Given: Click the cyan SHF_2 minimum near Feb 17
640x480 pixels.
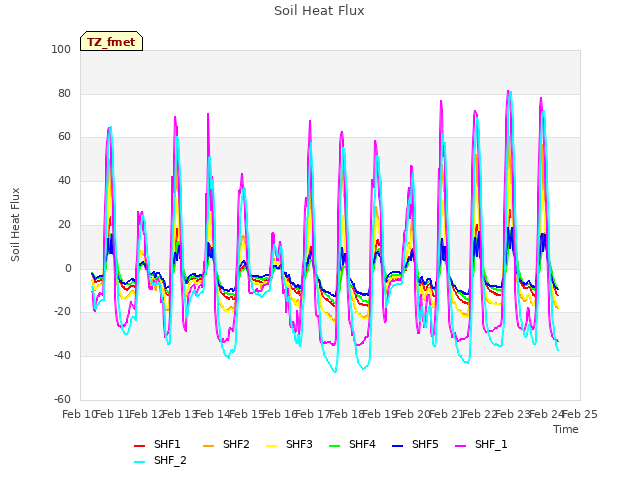Looking at the screenshot, I should (335, 371).
